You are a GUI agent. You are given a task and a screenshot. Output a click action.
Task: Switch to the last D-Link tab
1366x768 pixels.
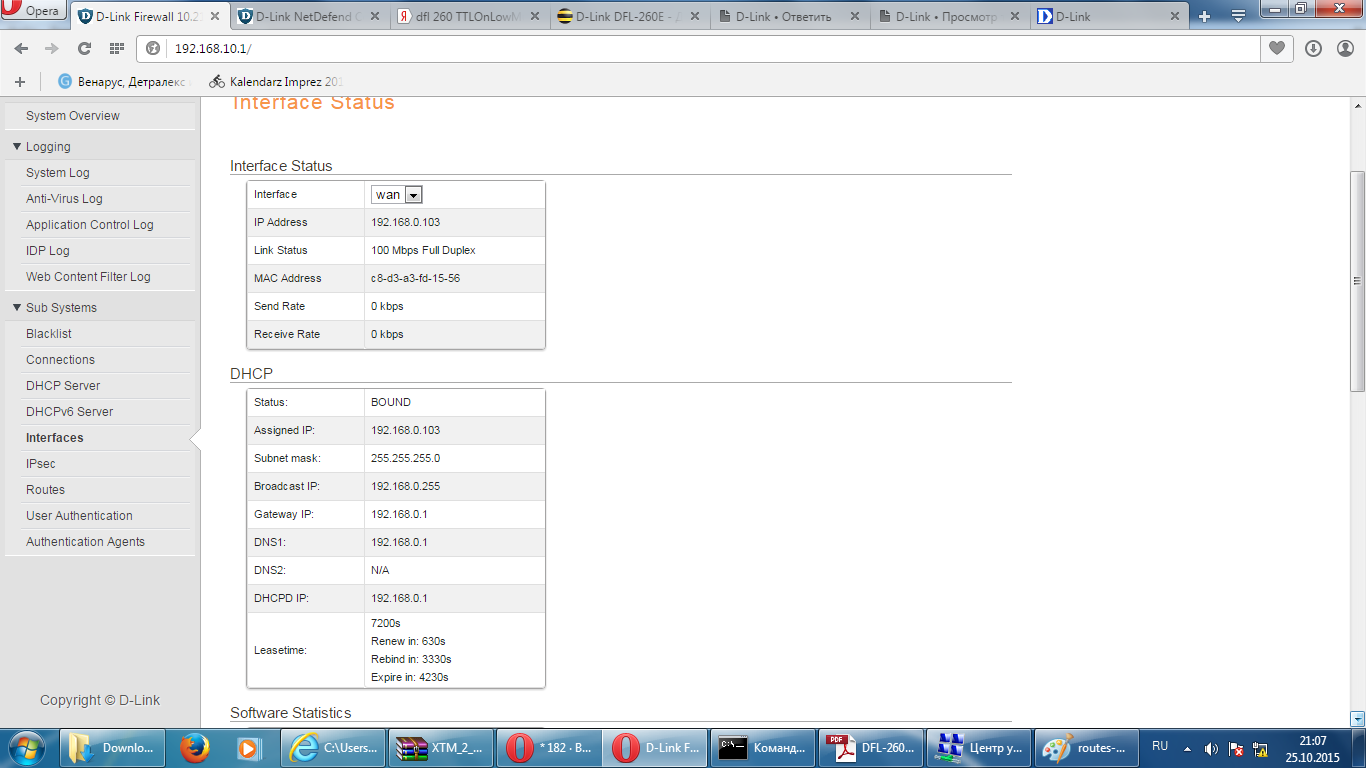(1110, 17)
